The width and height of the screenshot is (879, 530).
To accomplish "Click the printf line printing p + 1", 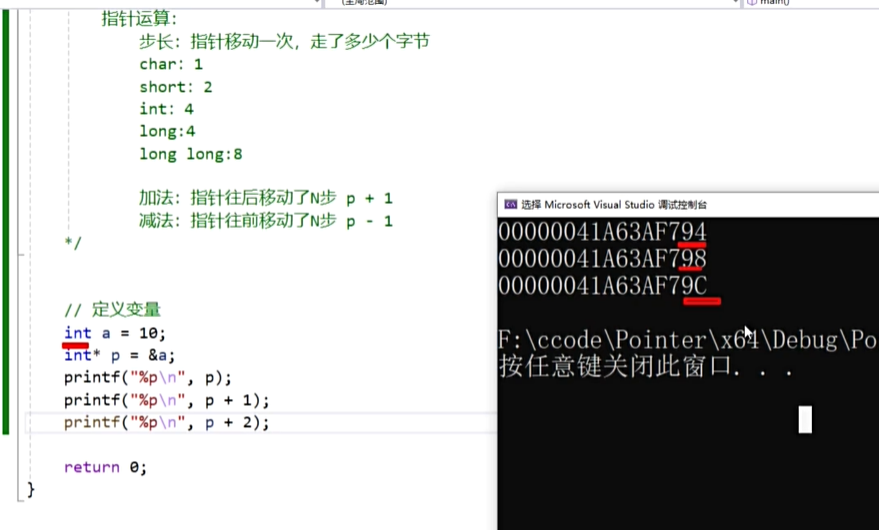I will coord(166,400).
